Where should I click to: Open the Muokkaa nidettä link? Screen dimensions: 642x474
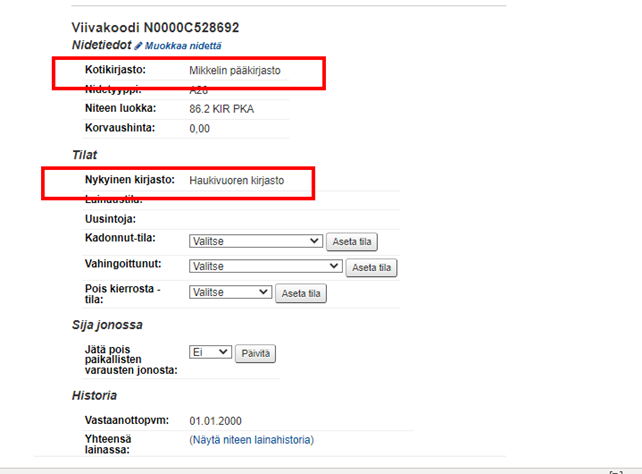pos(183,46)
